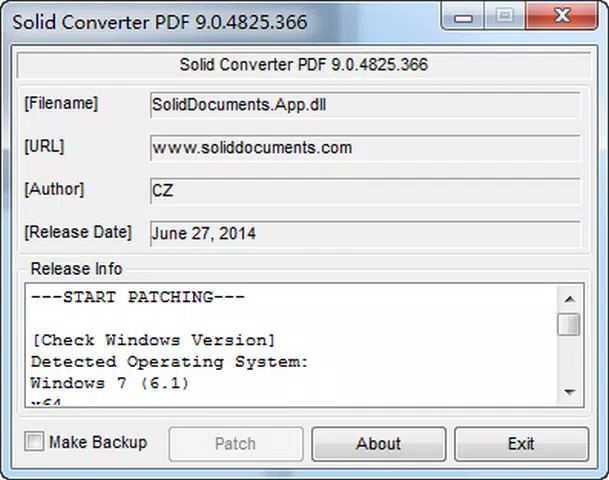This screenshot has height=480, width=609.
Task: Click the "Detected Operating System:" line
Action: point(169,362)
